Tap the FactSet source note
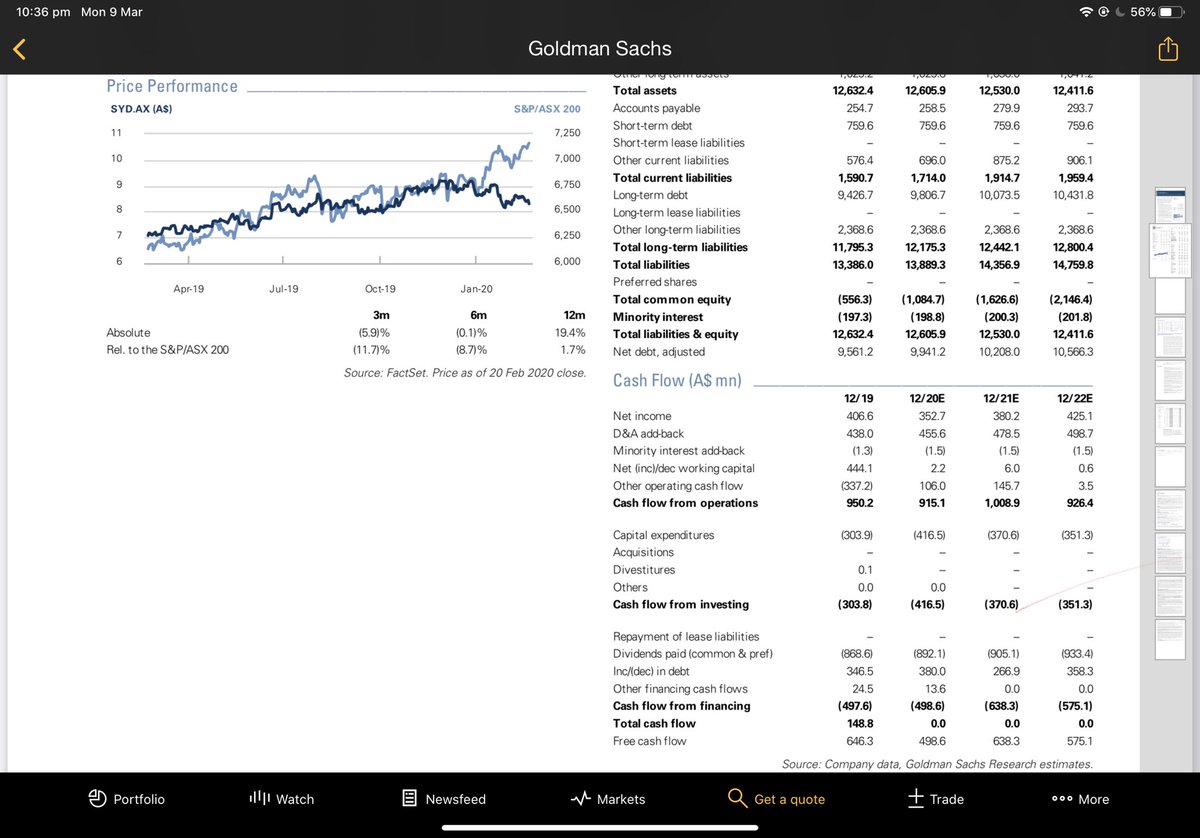Viewport: 1200px width, 838px height. (x=464, y=373)
